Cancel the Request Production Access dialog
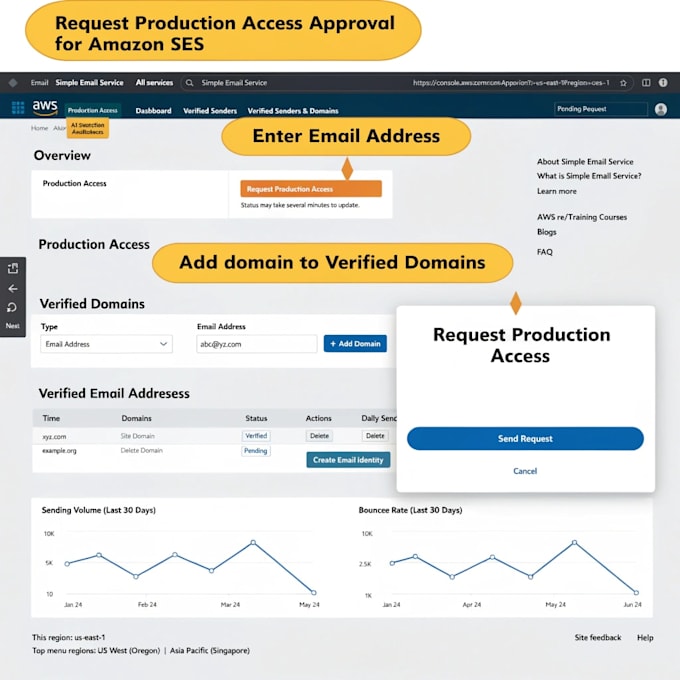 pos(525,471)
